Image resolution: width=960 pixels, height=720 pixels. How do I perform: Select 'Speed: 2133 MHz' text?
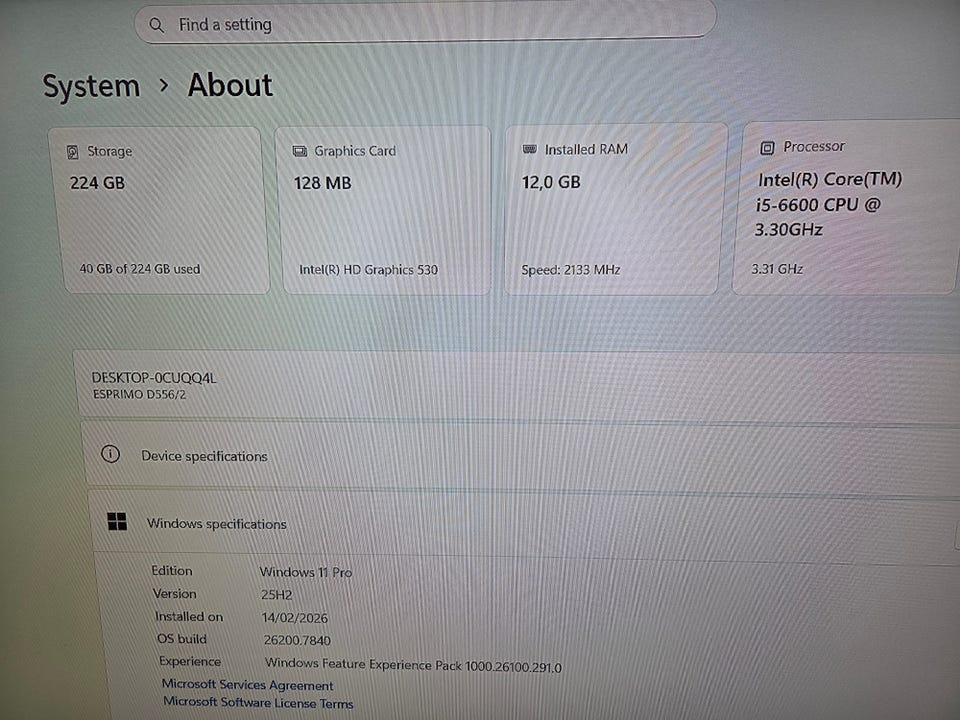[571, 269]
